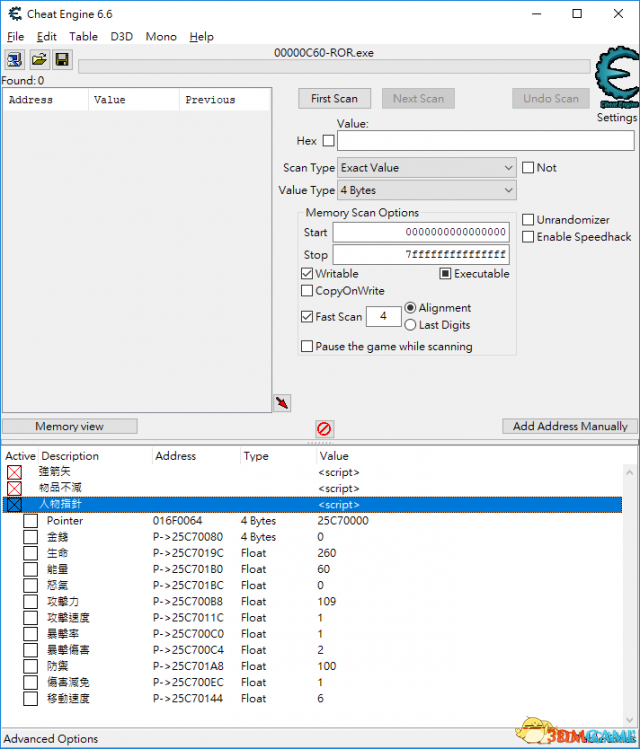Click the address list scroll-up arrow
Image resolution: width=640 pixels, height=749 pixels.
tap(629, 473)
